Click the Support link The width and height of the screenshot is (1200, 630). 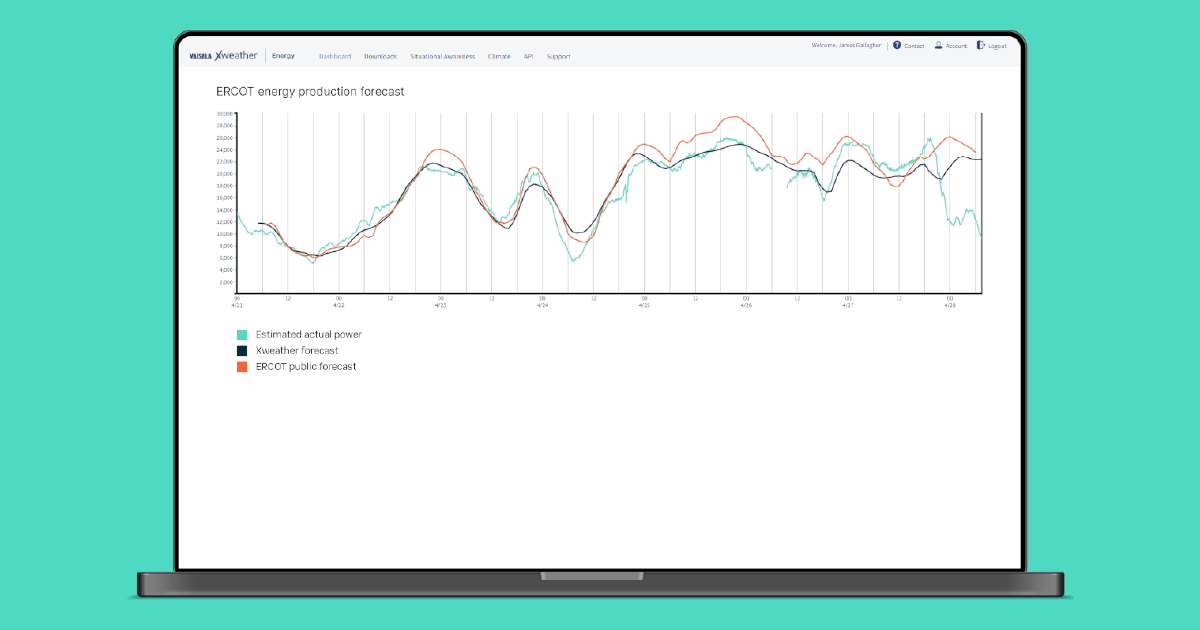(557, 56)
